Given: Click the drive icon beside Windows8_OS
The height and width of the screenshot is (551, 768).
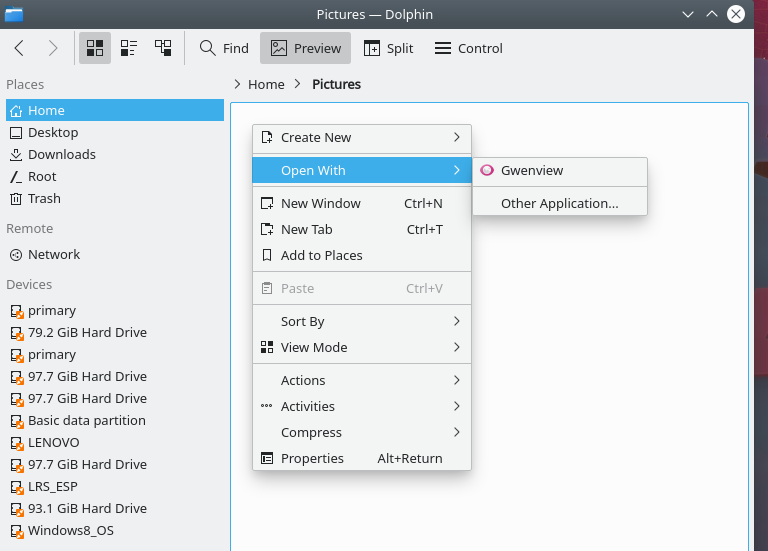Looking at the screenshot, I should 17,531.
